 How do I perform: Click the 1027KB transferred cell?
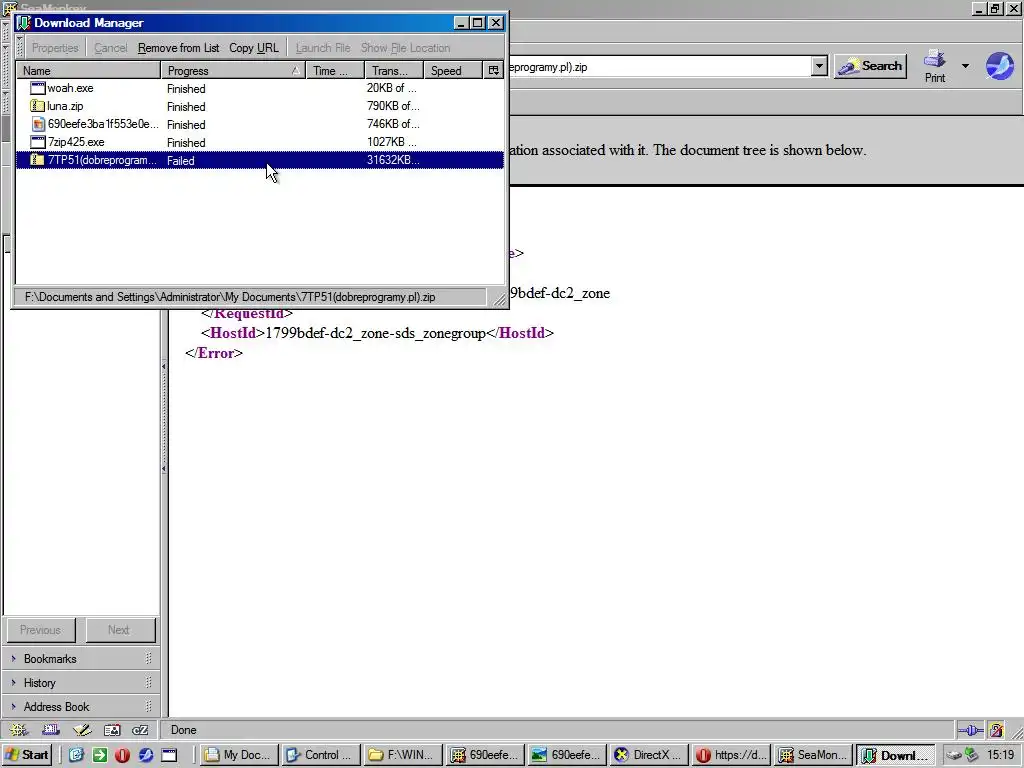(391, 142)
